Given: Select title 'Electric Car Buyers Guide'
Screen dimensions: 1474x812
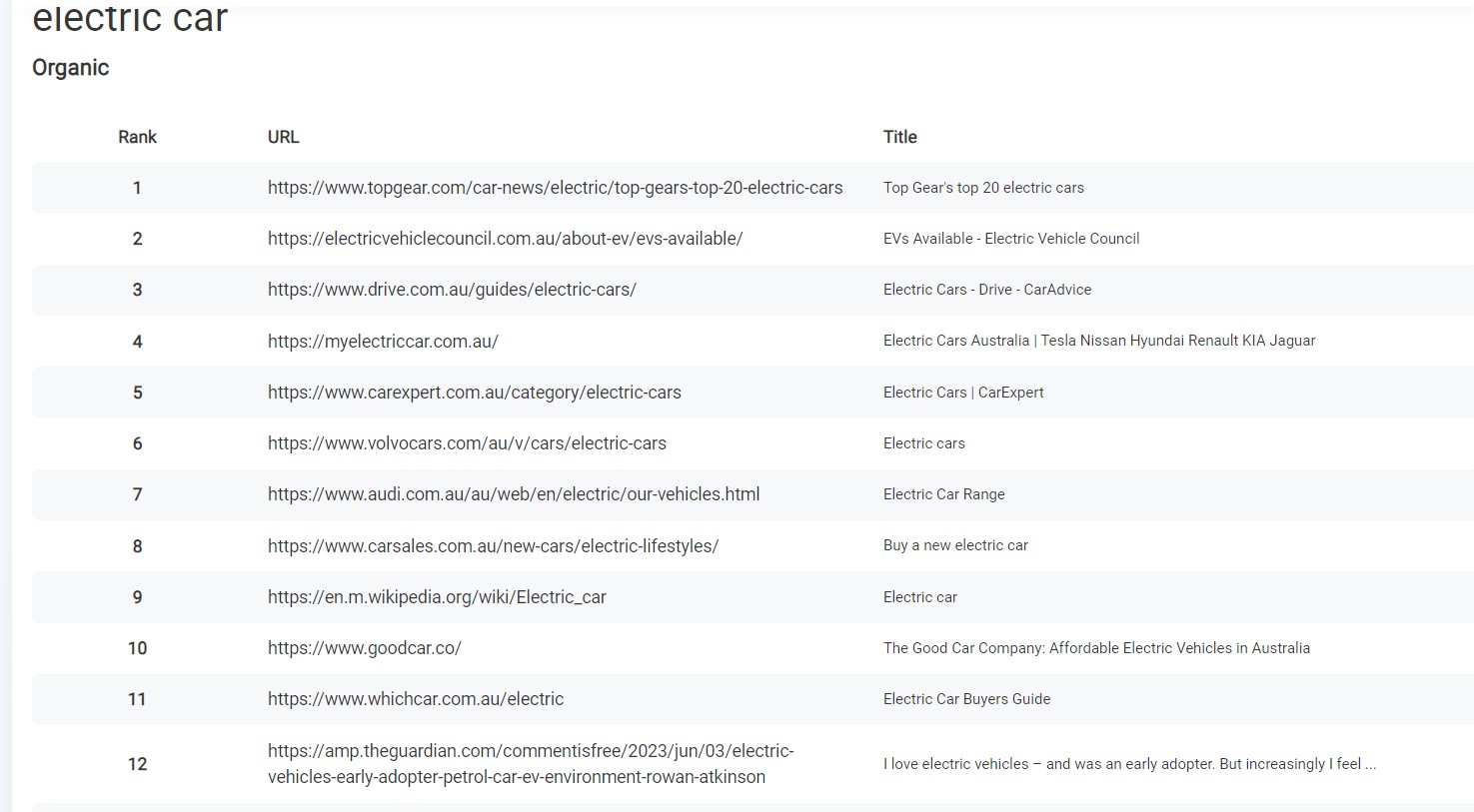Looking at the screenshot, I should point(966,699).
